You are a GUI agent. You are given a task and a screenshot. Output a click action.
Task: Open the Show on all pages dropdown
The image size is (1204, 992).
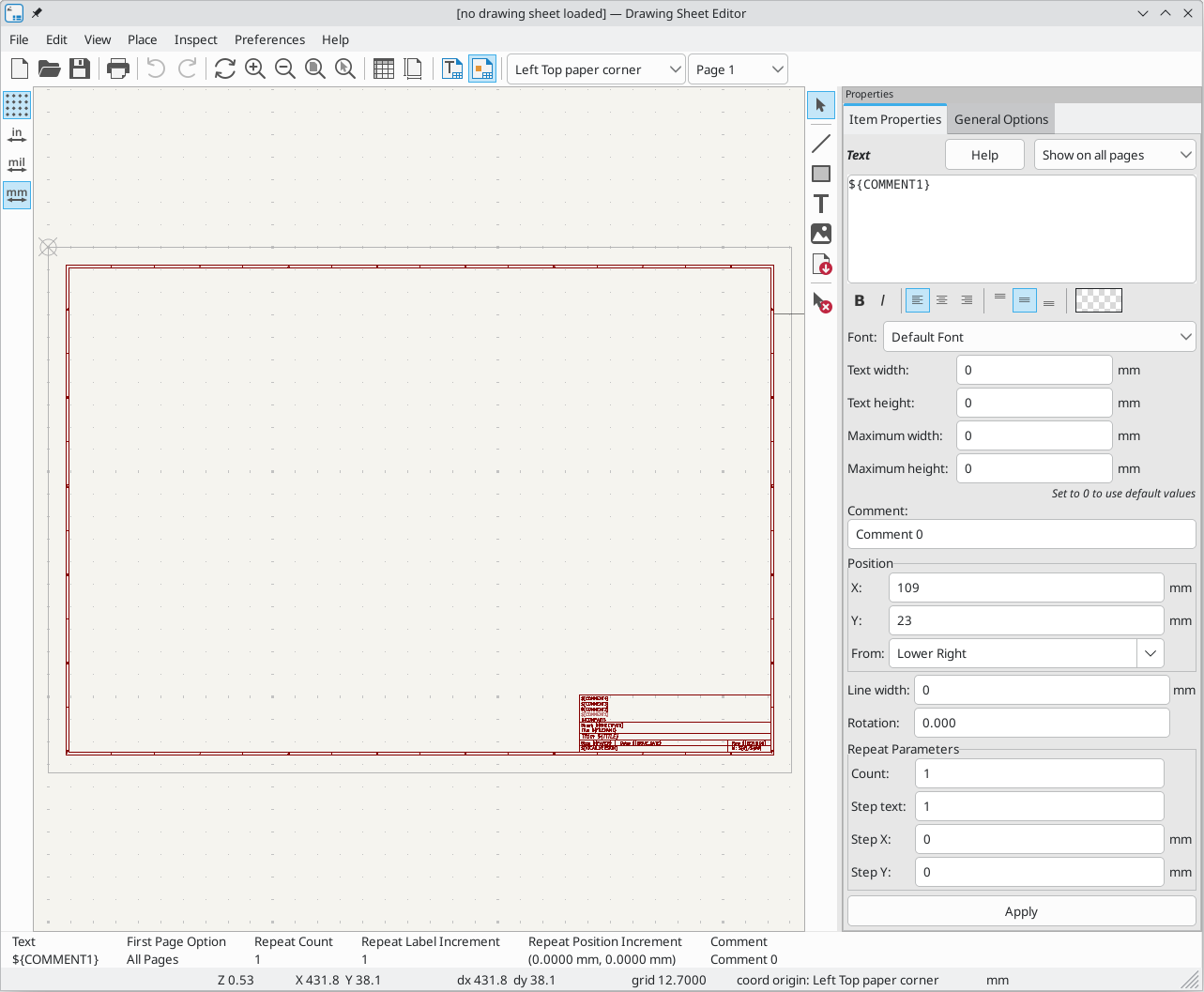point(1114,155)
